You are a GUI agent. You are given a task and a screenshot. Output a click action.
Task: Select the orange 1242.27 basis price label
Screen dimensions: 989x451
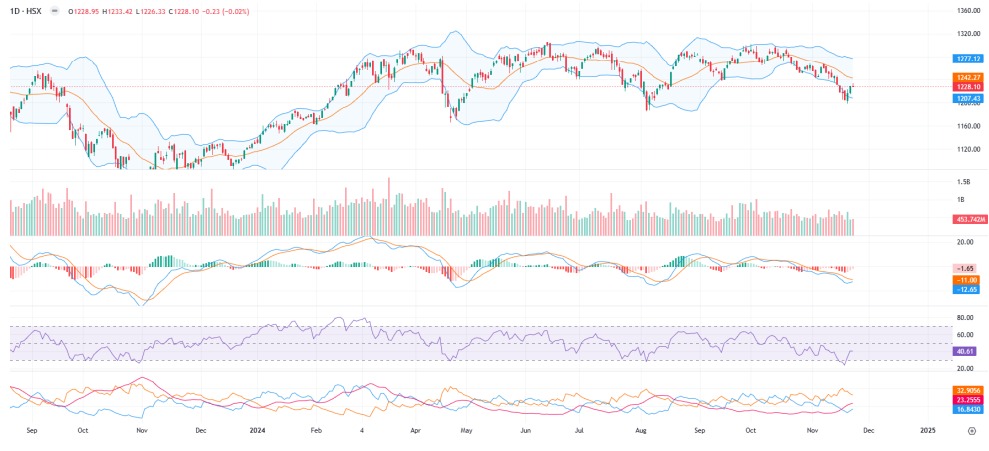click(968, 78)
